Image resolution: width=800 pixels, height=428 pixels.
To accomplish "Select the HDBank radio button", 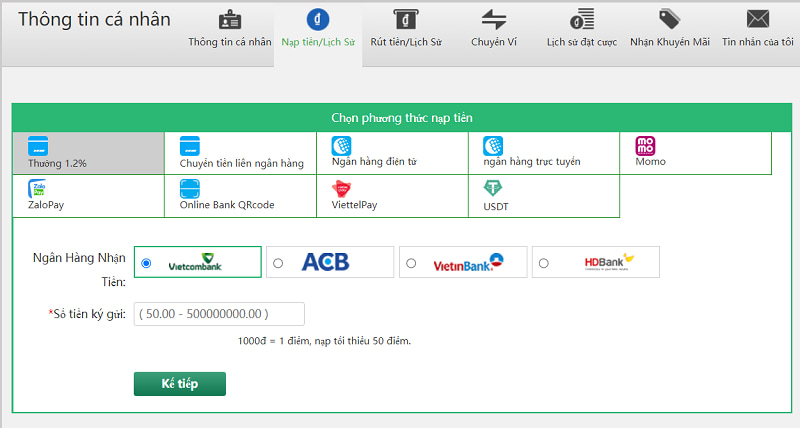I will pos(544,263).
